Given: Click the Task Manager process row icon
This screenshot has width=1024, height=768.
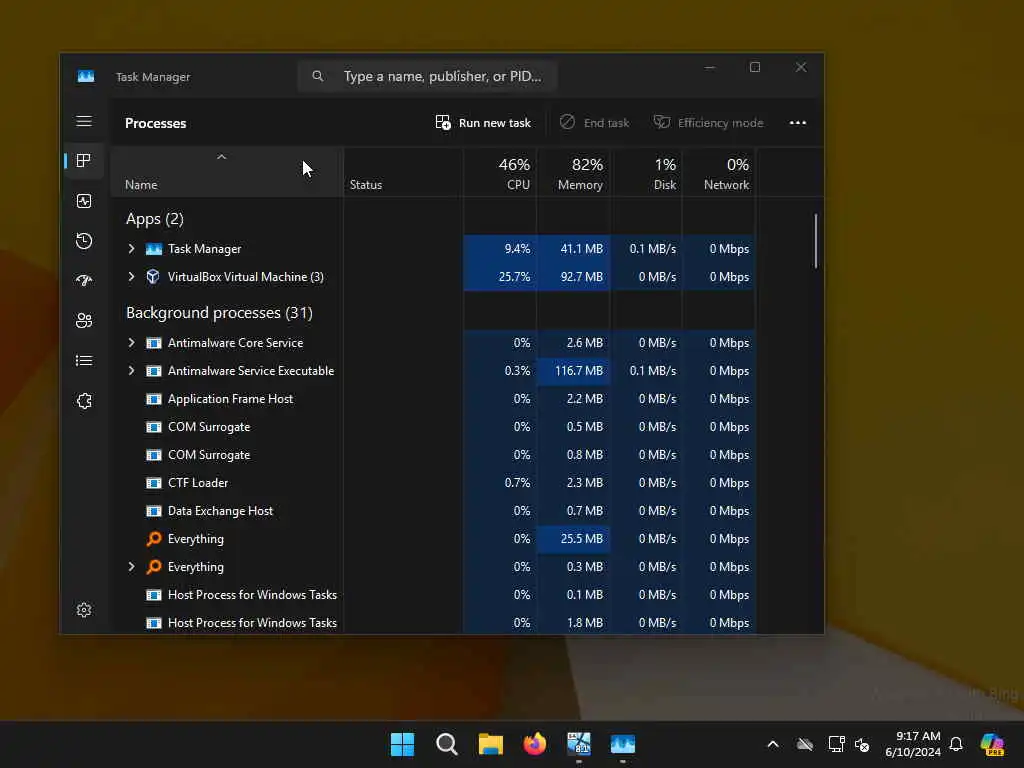Looking at the screenshot, I should pos(153,249).
